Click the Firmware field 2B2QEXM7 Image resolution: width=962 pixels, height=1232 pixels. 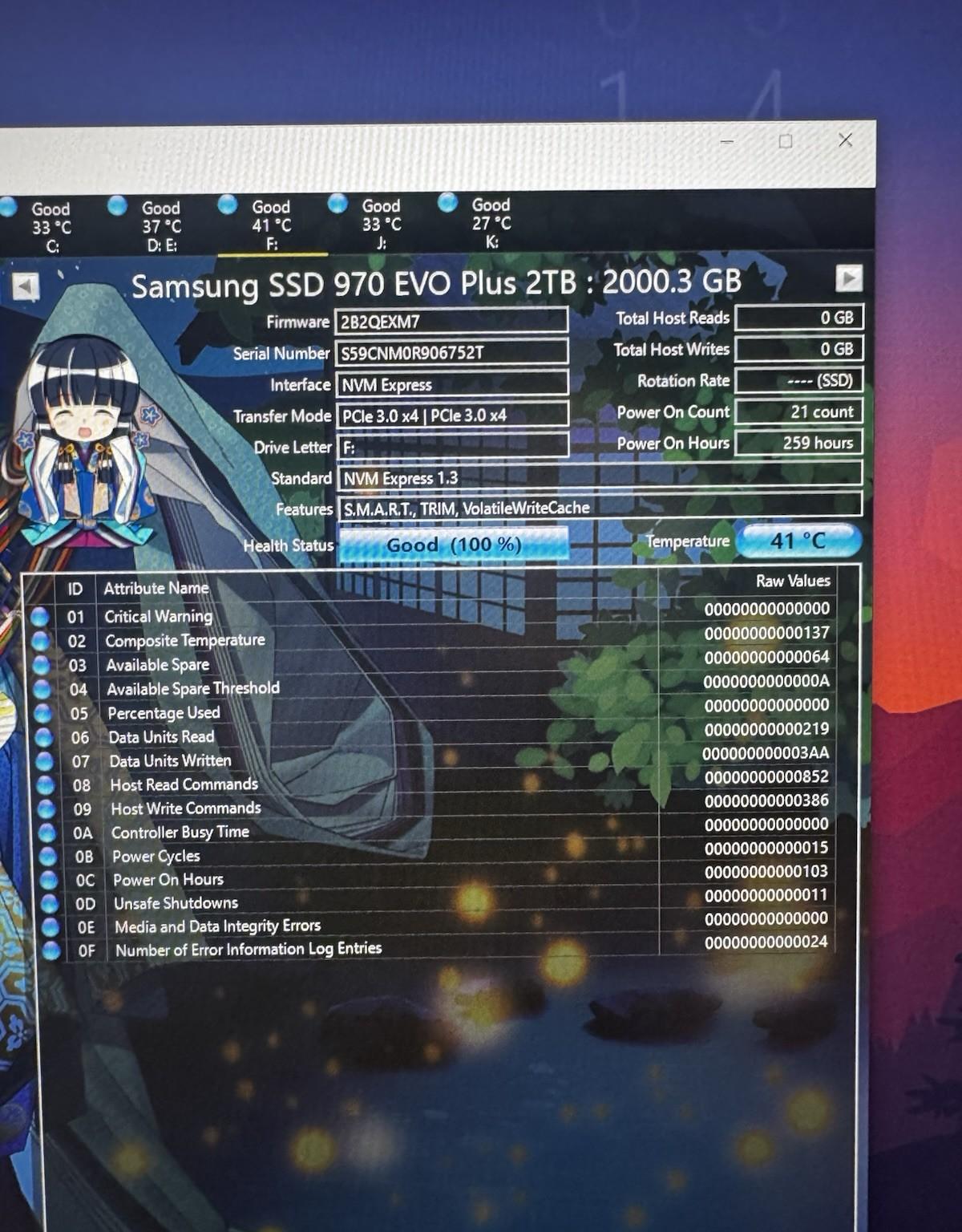pos(452,322)
